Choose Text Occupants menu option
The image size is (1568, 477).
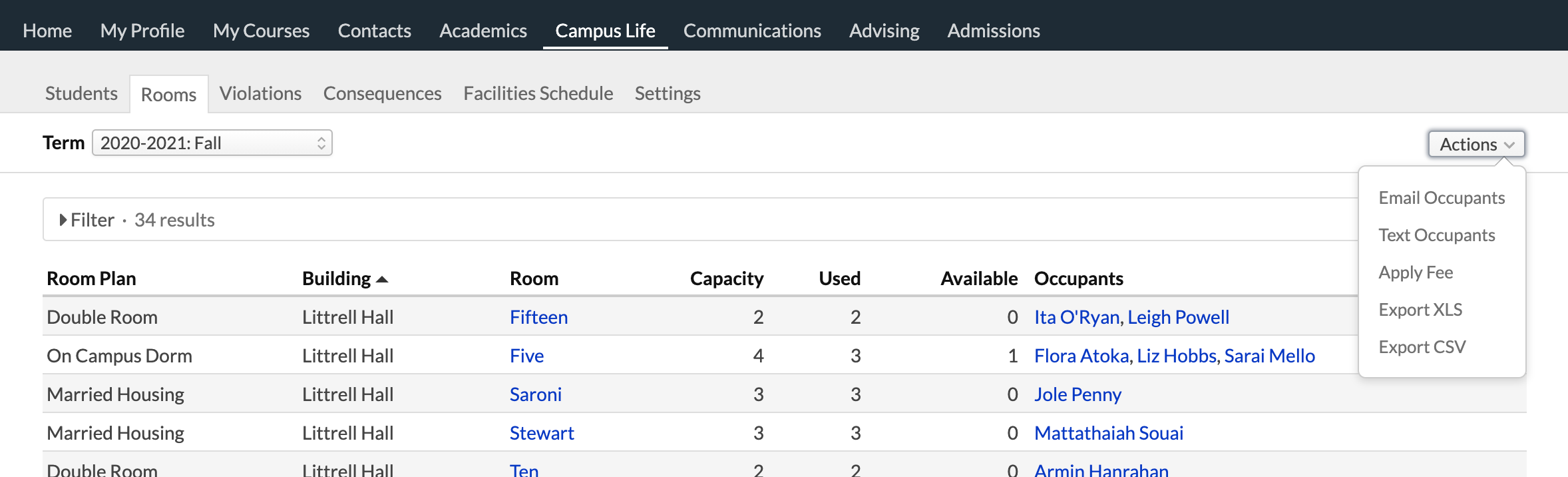[1436, 235]
